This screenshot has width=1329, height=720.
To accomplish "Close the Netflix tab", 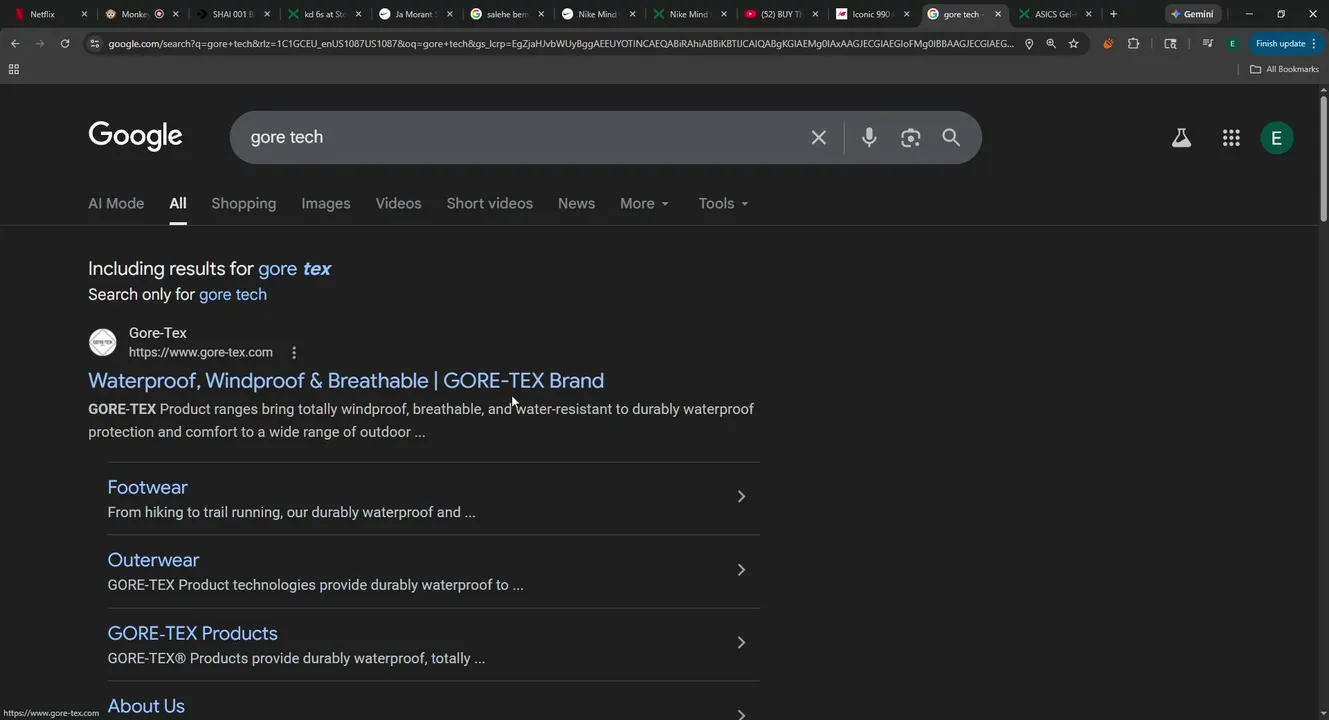I will pos(84,14).
